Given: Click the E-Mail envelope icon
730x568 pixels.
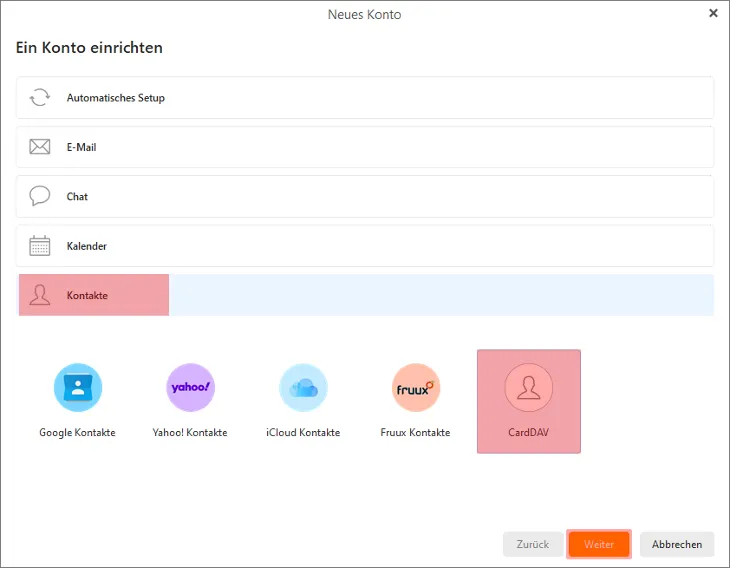Looking at the screenshot, I should 40,147.
